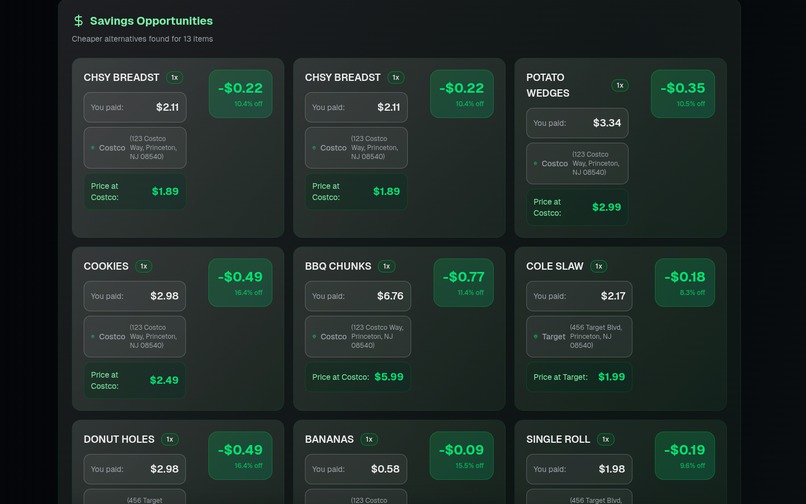Image resolution: width=806 pixels, height=504 pixels.
Task: Open the BANANAS card title
Action: tap(329, 439)
